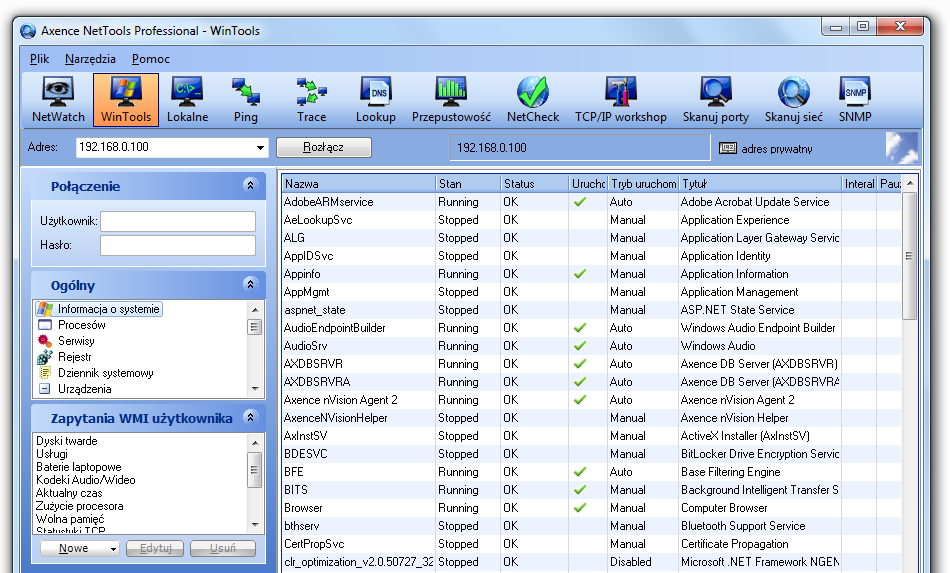Click the Rozłącz button
Image resolution: width=950 pixels, height=573 pixels.
pos(324,147)
